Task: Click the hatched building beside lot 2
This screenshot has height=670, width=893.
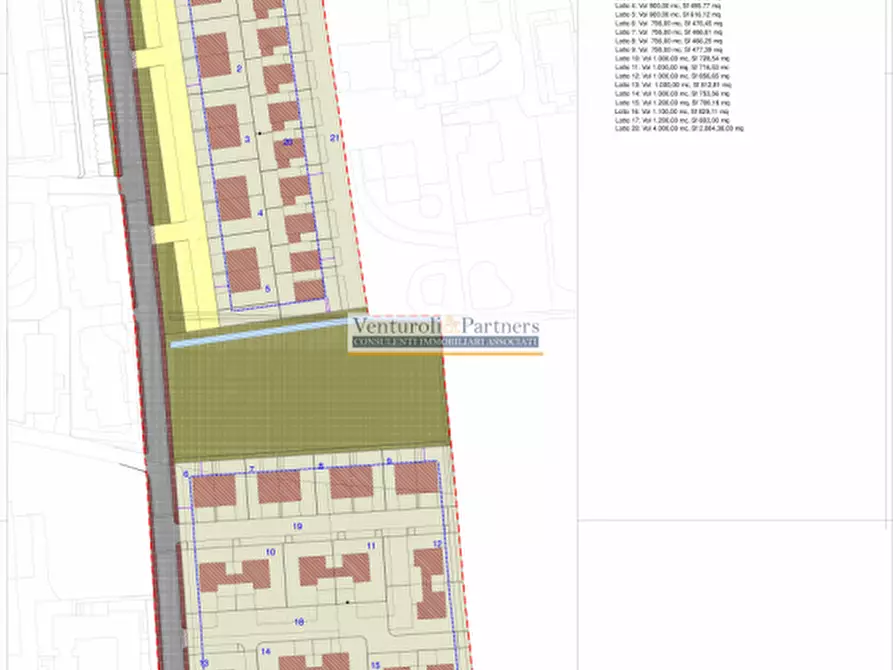Action: click(x=212, y=53)
